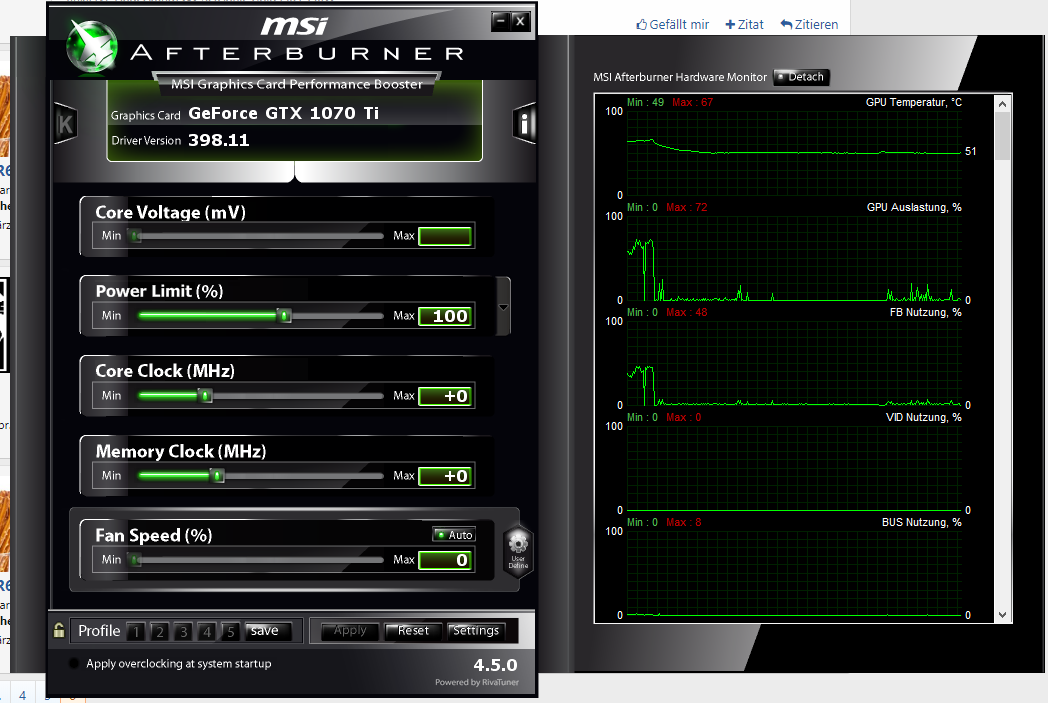Select profile slot 4
Screen dimensions: 1048x703
(x=207, y=631)
